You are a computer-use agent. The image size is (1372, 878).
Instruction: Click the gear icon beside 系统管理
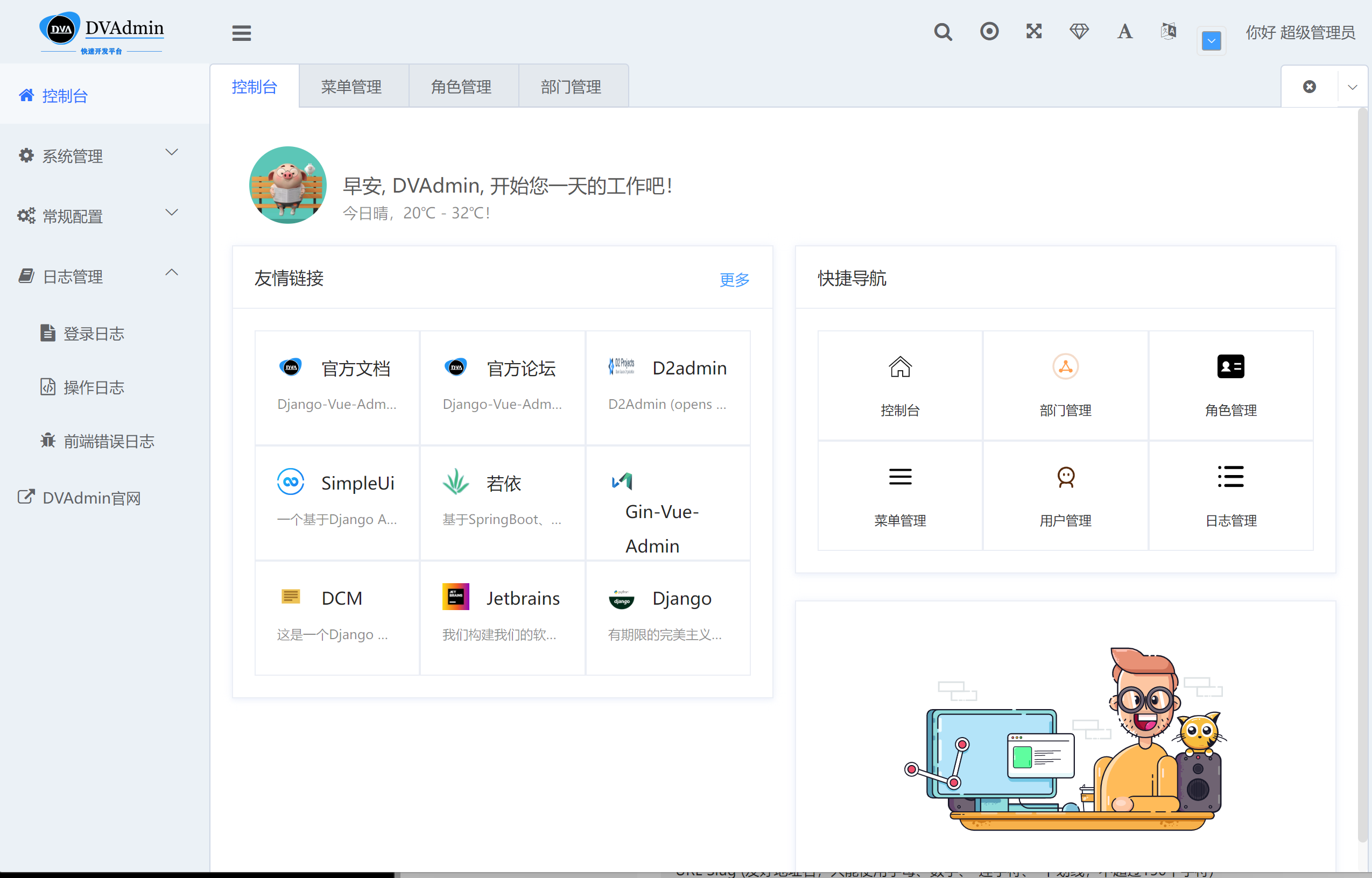26,155
